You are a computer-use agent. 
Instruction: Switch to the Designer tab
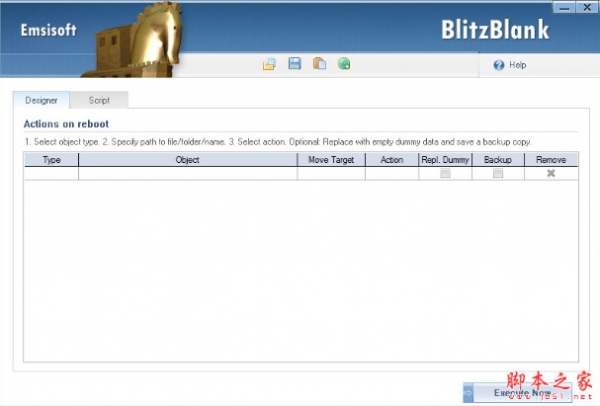(x=41, y=100)
